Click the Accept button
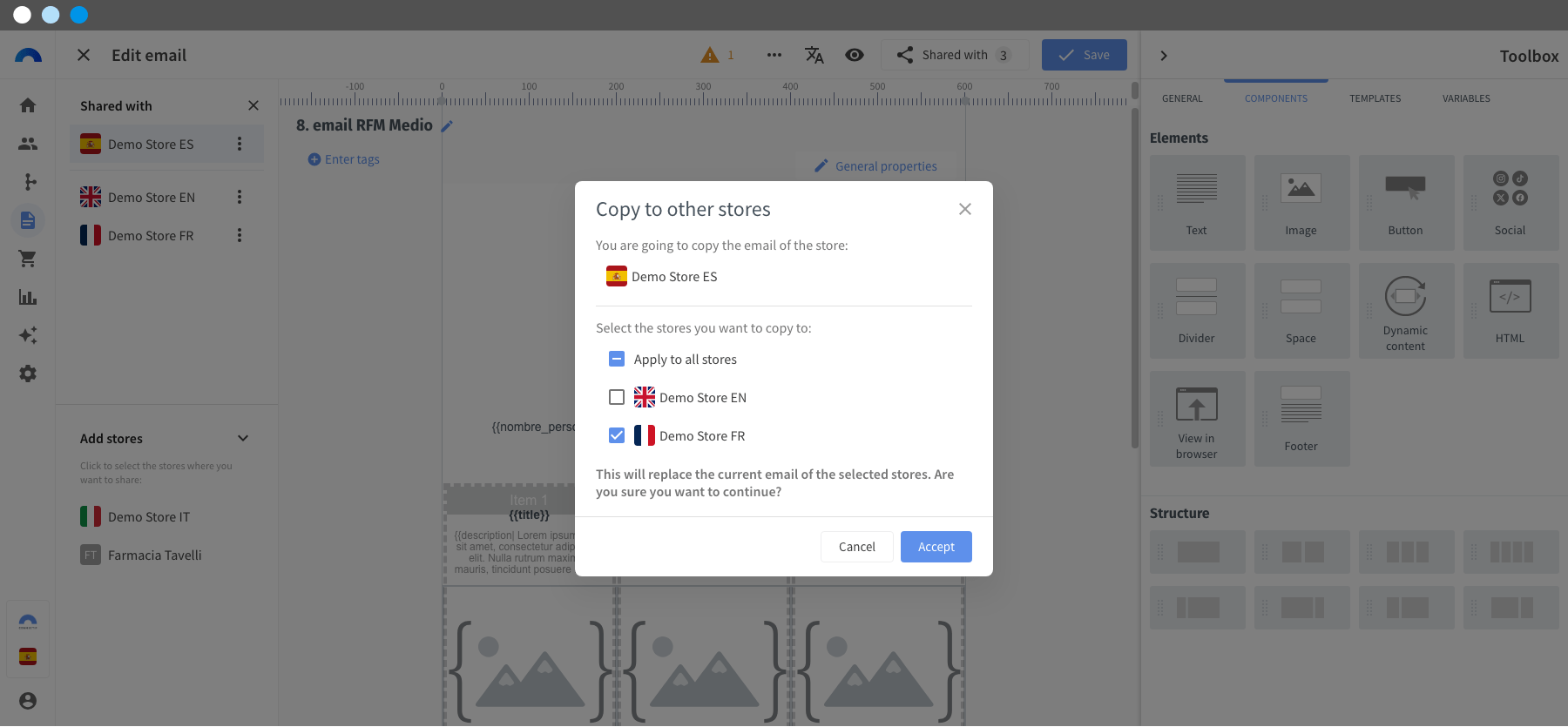Image resolution: width=1568 pixels, height=727 pixels. [936, 547]
